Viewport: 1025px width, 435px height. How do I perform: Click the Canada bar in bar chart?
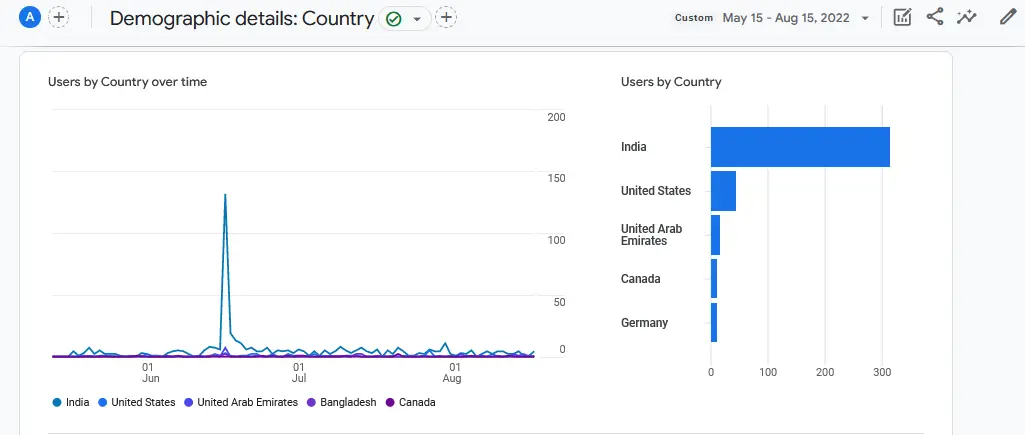coord(714,279)
